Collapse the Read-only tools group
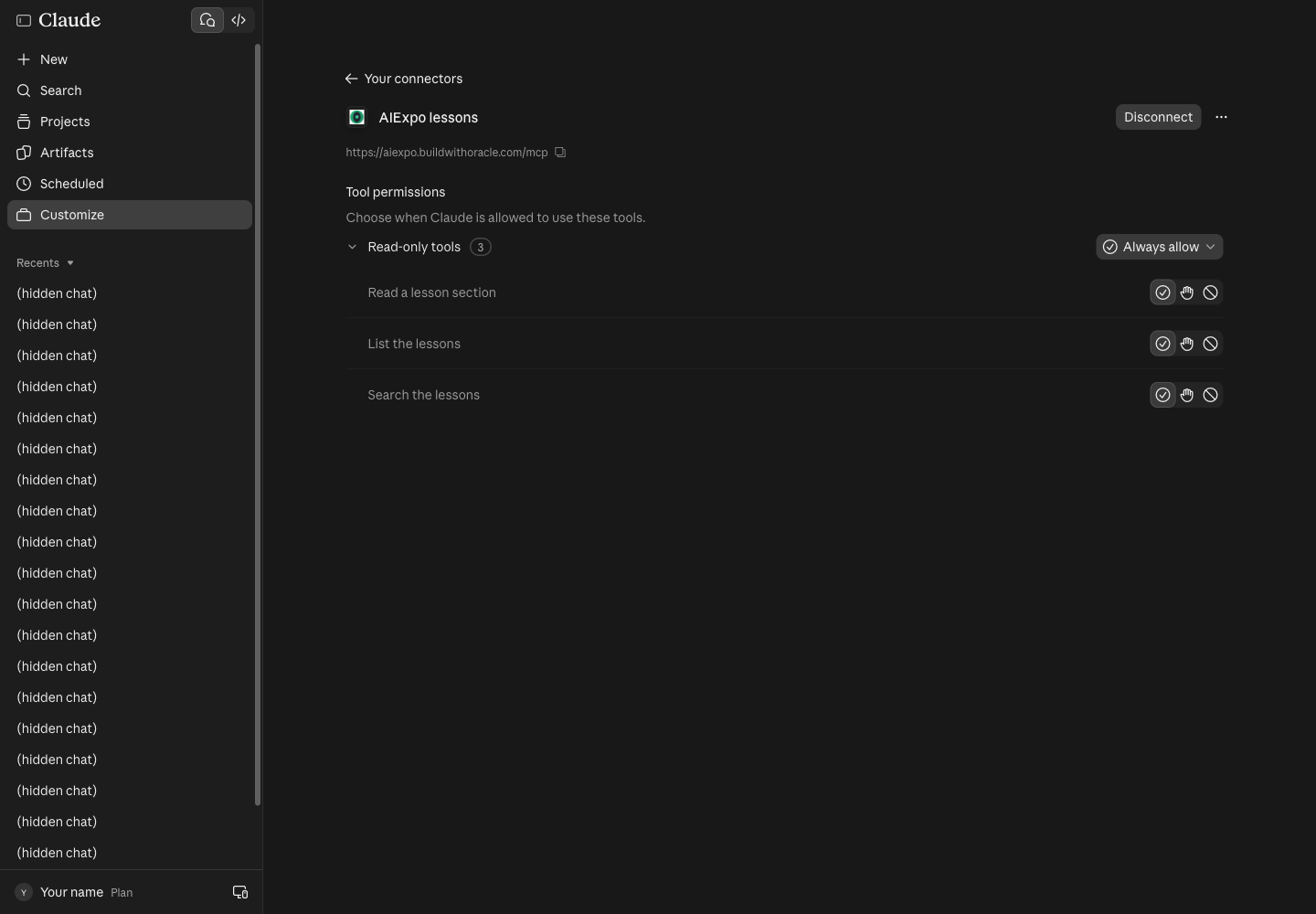The height and width of the screenshot is (914, 1316). click(352, 247)
